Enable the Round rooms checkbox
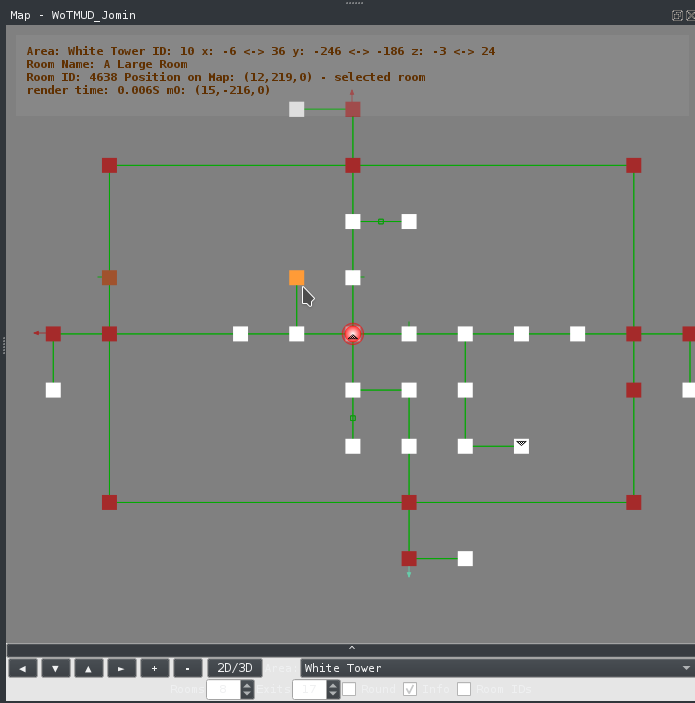 pyautogui.click(x=349, y=689)
